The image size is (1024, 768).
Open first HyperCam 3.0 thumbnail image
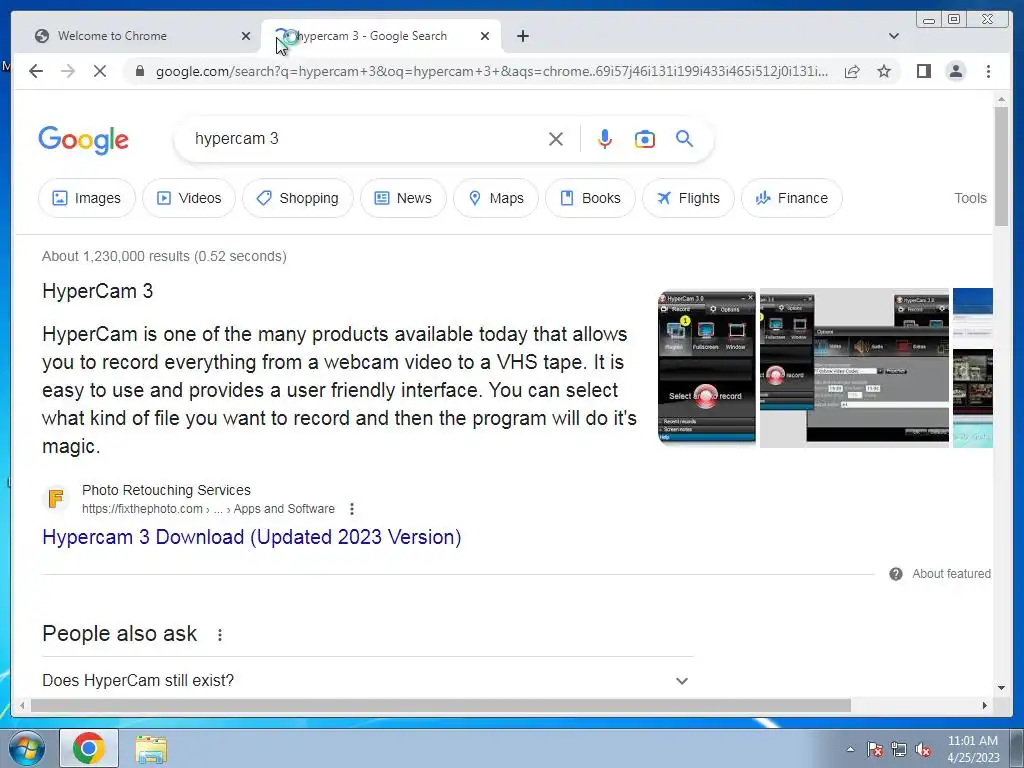(x=707, y=368)
